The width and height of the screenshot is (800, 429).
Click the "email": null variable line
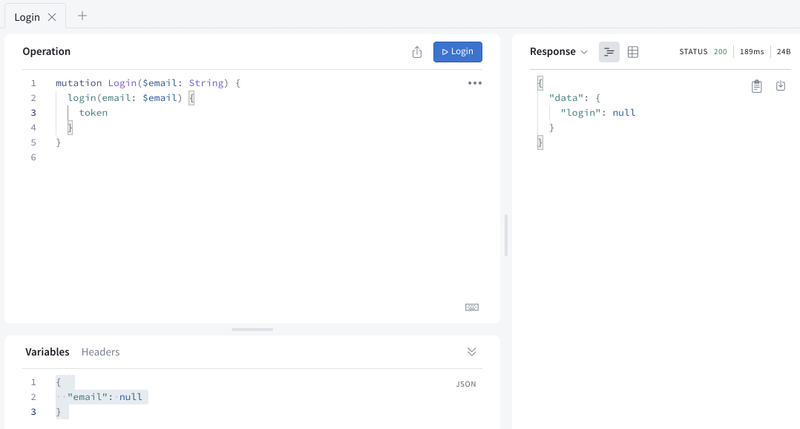(105, 397)
